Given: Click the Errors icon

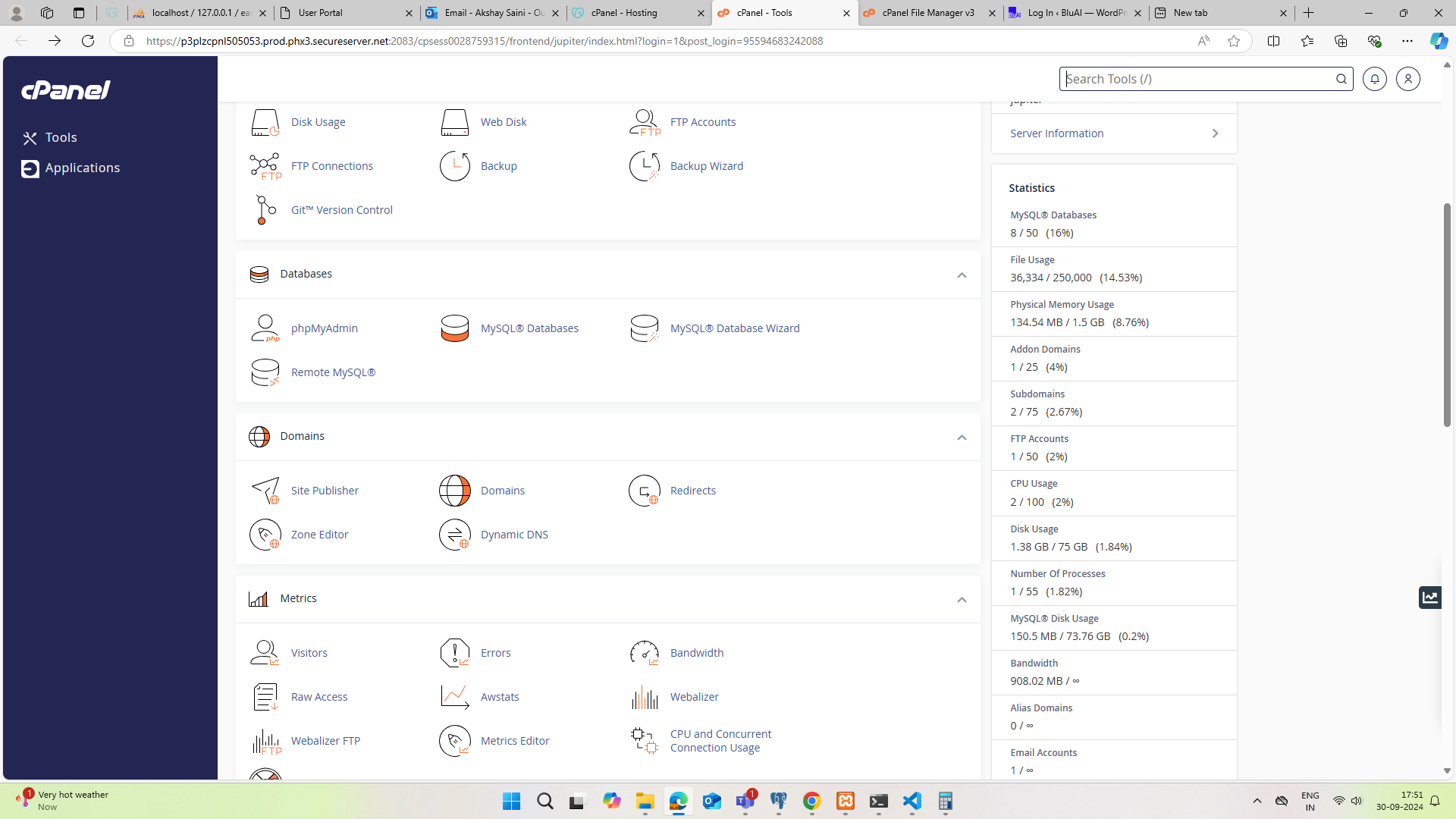Looking at the screenshot, I should coord(455,653).
